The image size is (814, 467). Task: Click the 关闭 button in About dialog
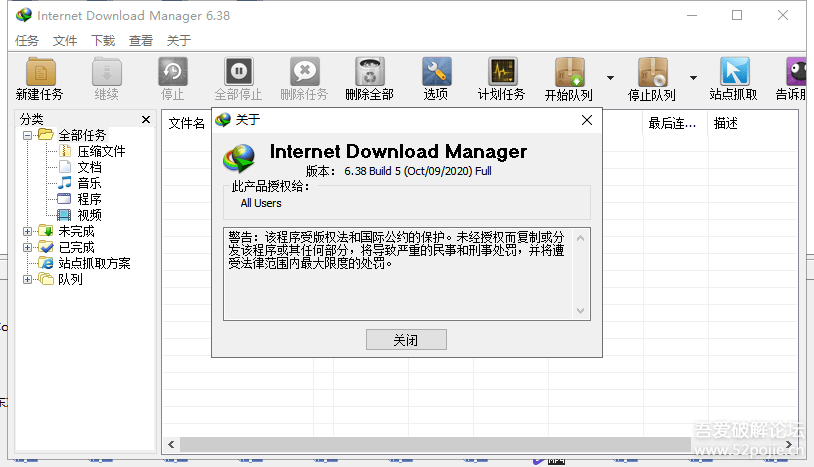(406, 340)
